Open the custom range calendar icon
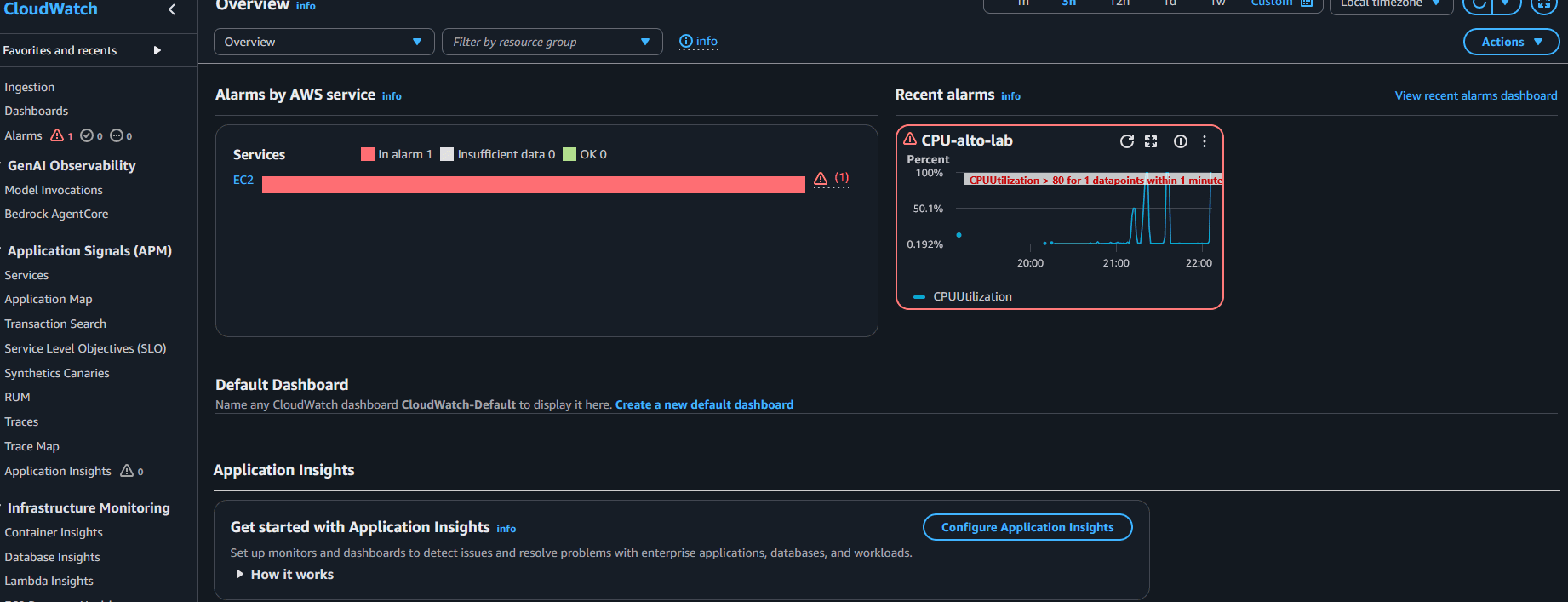The height and width of the screenshot is (602, 1568). click(x=1307, y=3)
